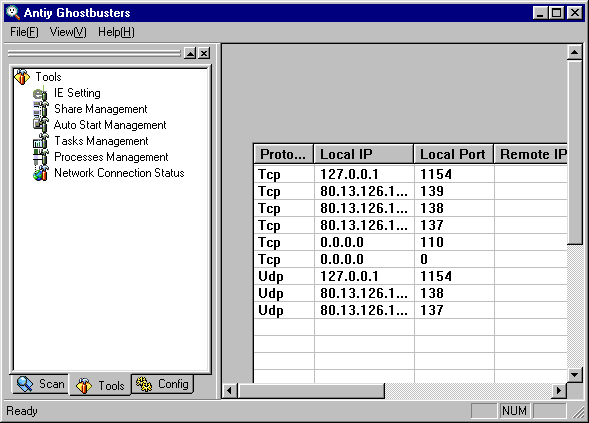
Task: Click the Udp local port 138 cell
Action: pyautogui.click(x=454, y=293)
